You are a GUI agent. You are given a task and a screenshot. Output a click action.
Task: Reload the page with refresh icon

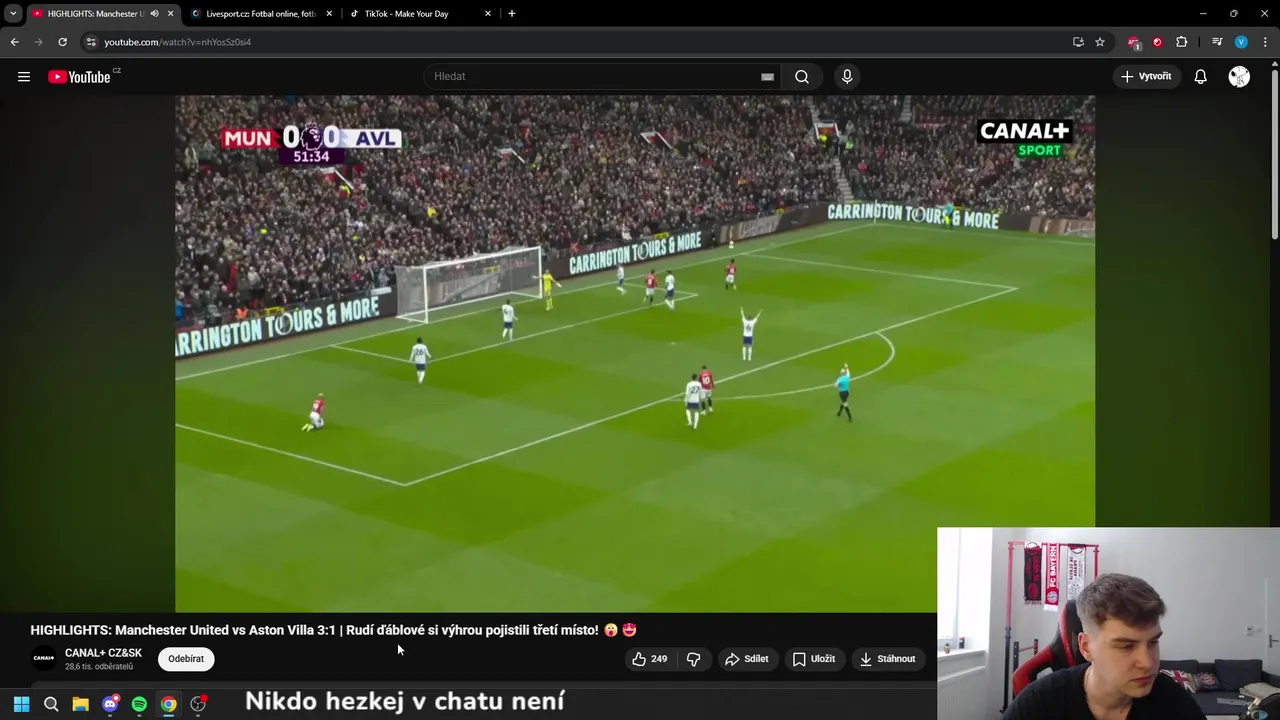point(62,42)
